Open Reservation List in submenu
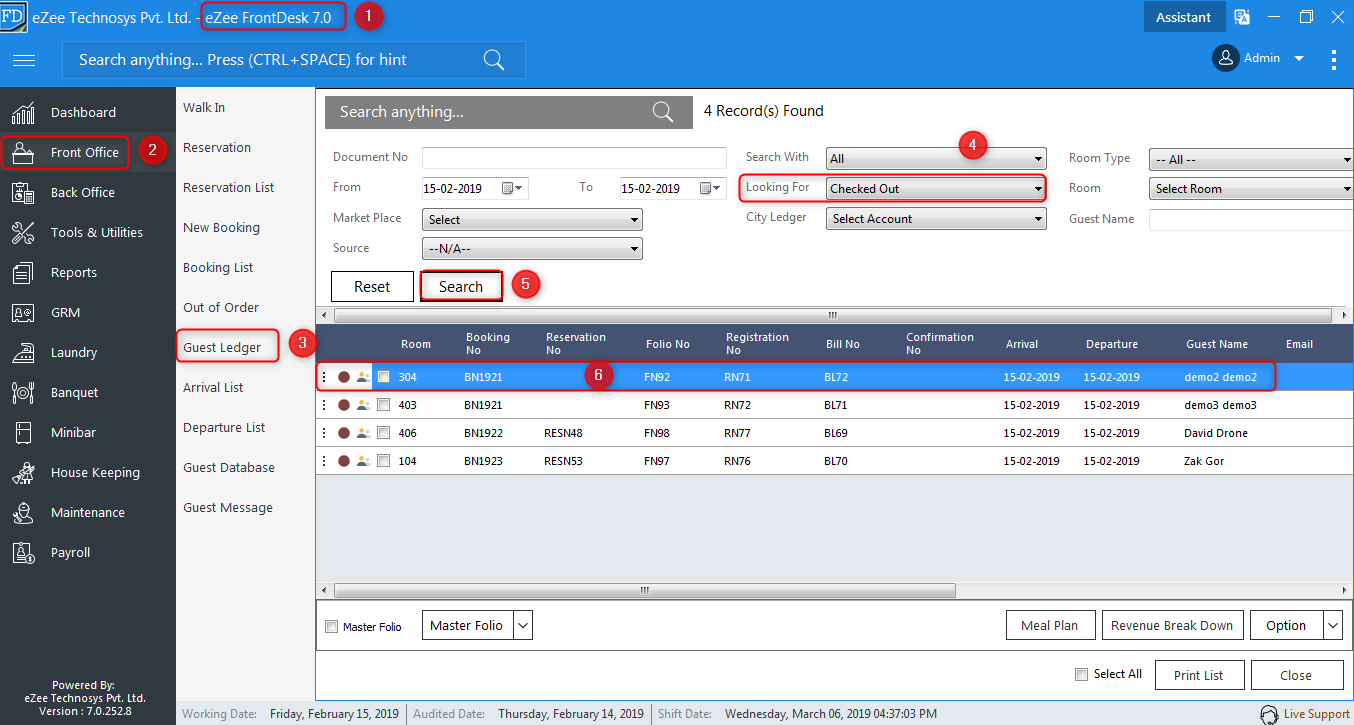Image resolution: width=1354 pixels, height=725 pixels. click(x=229, y=187)
